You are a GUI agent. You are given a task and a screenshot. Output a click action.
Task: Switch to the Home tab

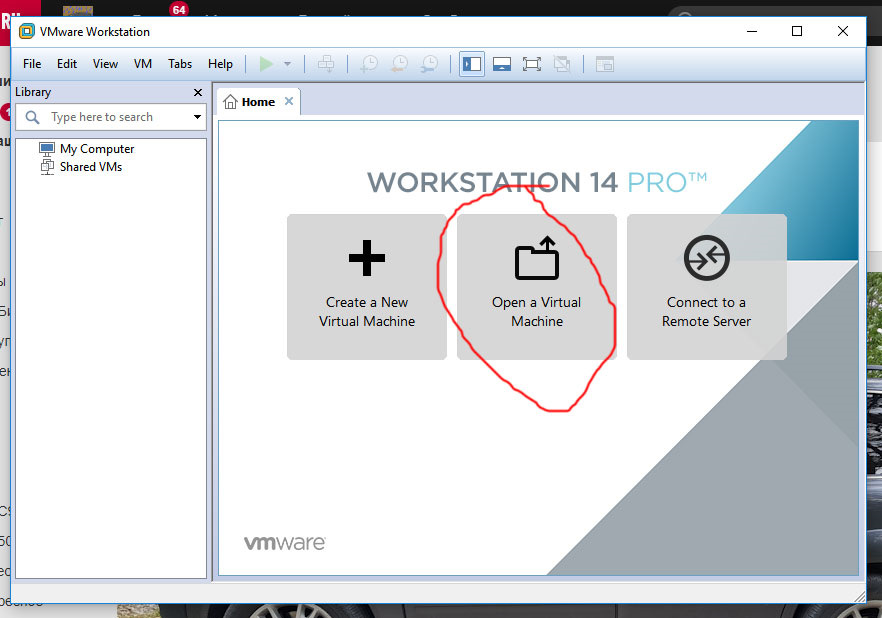(x=258, y=102)
